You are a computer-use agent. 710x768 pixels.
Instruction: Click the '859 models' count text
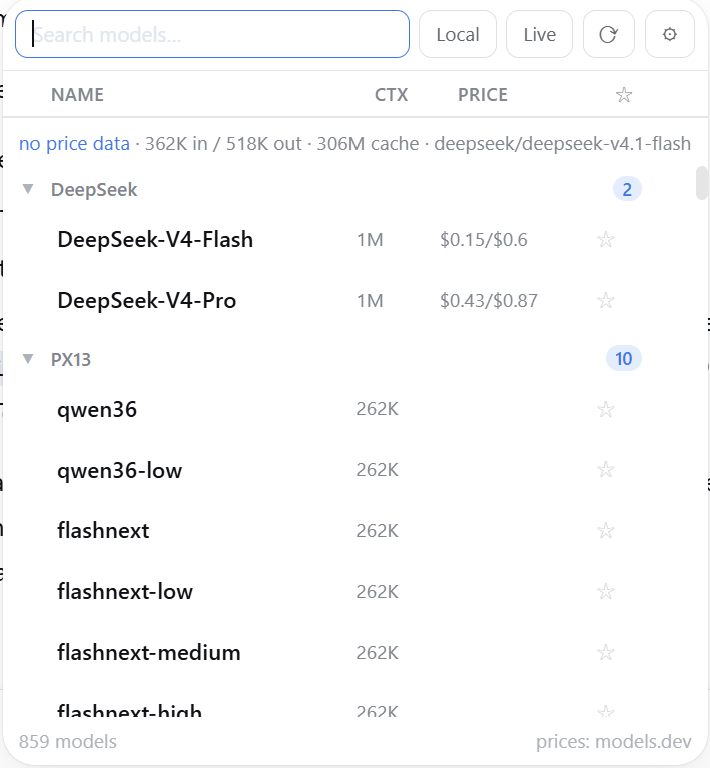[68, 742]
